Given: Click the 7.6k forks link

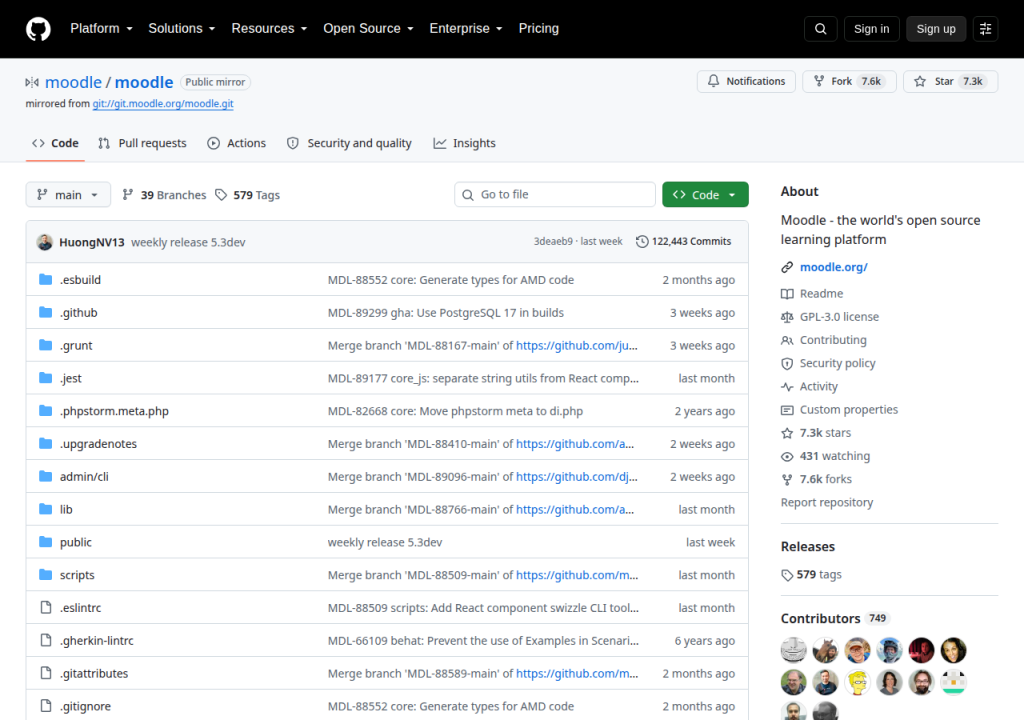Looking at the screenshot, I should pyautogui.click(x=825, y=480).
